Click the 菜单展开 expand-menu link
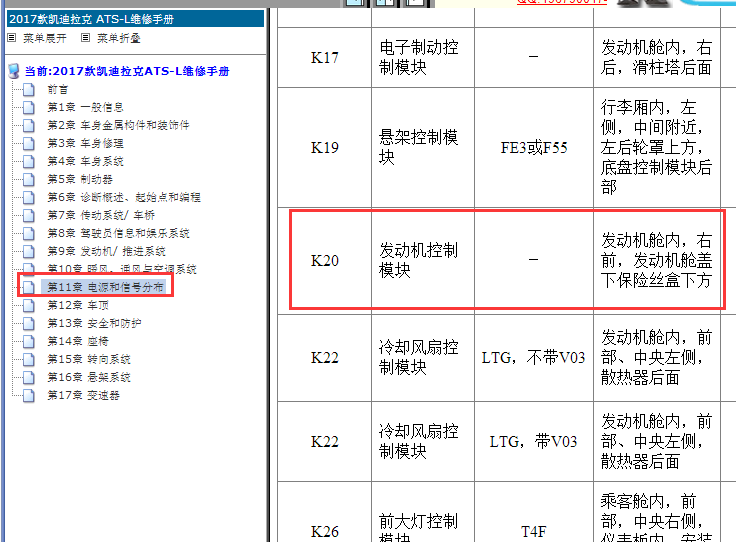Viewport: 736px width, 542px height. [x=45, y=38]
